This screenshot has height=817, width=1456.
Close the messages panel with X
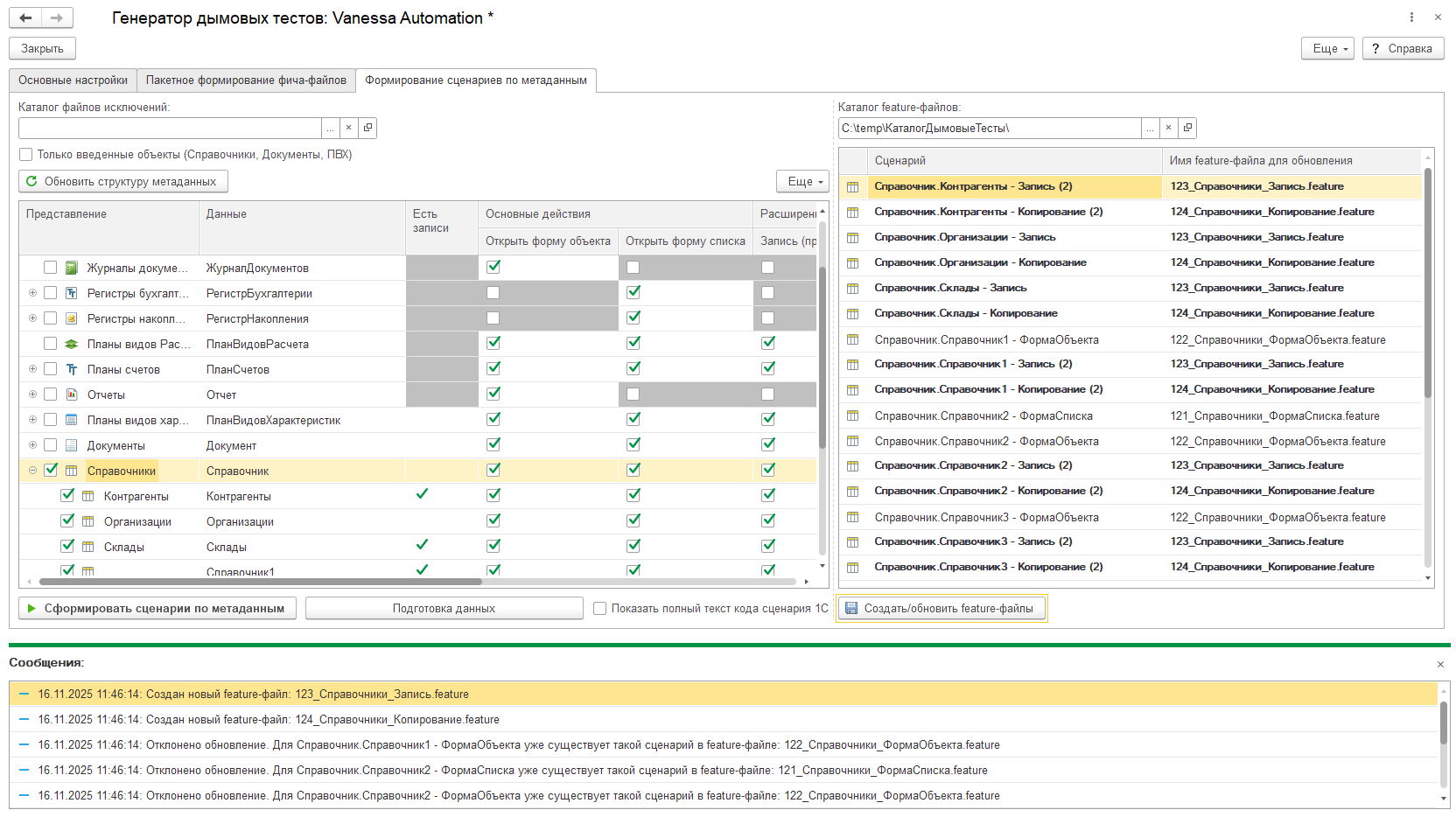(1440, 665)
